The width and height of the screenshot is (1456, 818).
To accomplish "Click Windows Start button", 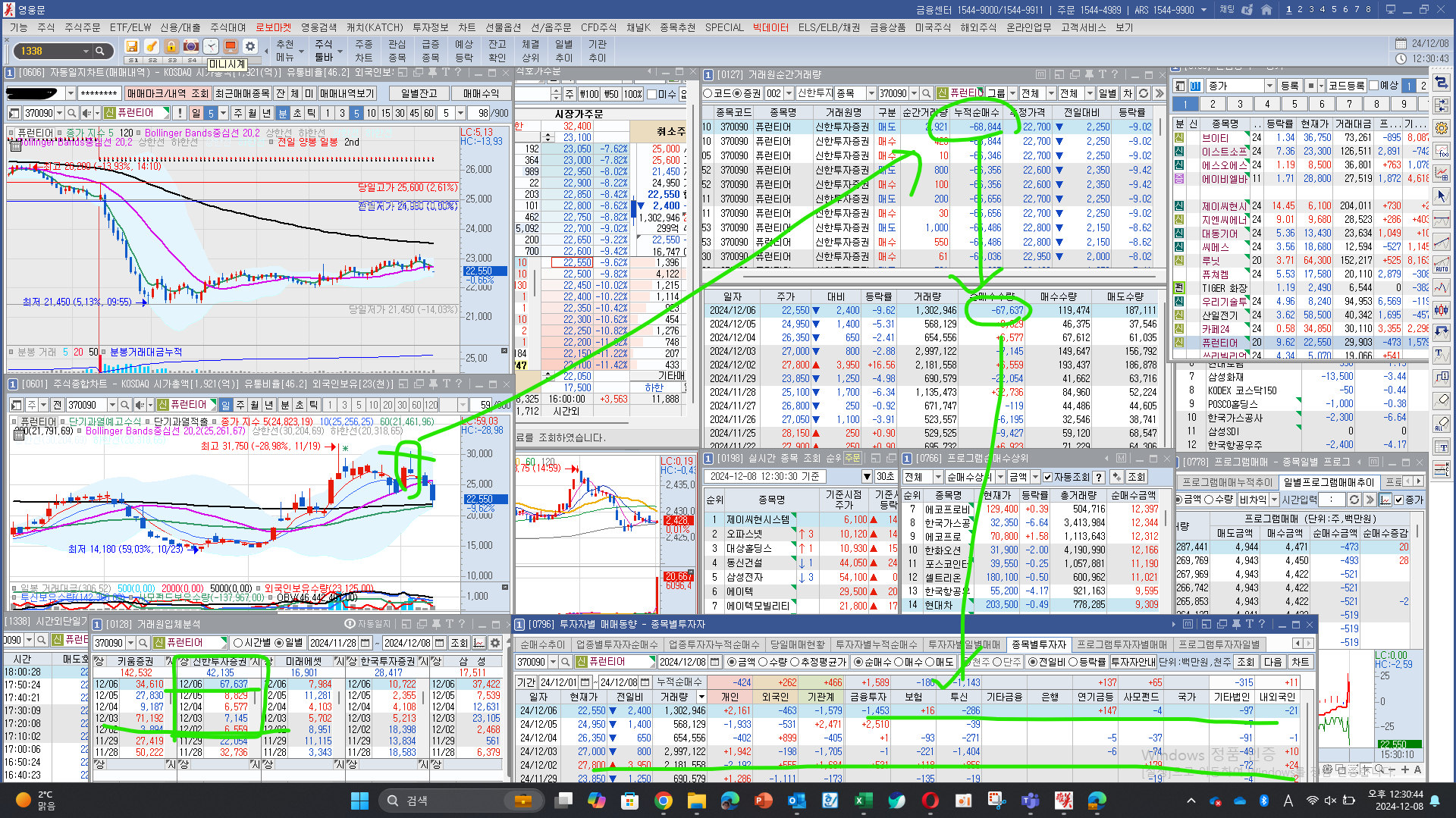I will pyautogui.click(x=359, y=801).
